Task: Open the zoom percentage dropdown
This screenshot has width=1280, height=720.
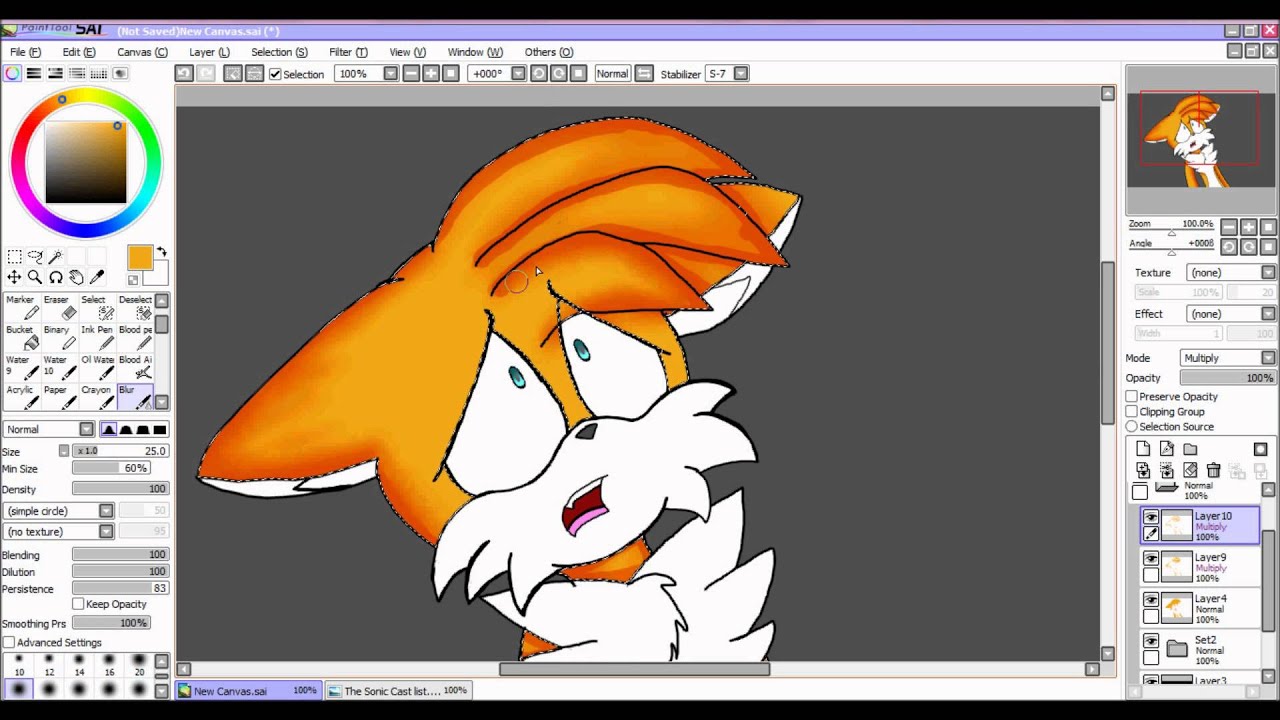Action: click(x=390, y=73)
